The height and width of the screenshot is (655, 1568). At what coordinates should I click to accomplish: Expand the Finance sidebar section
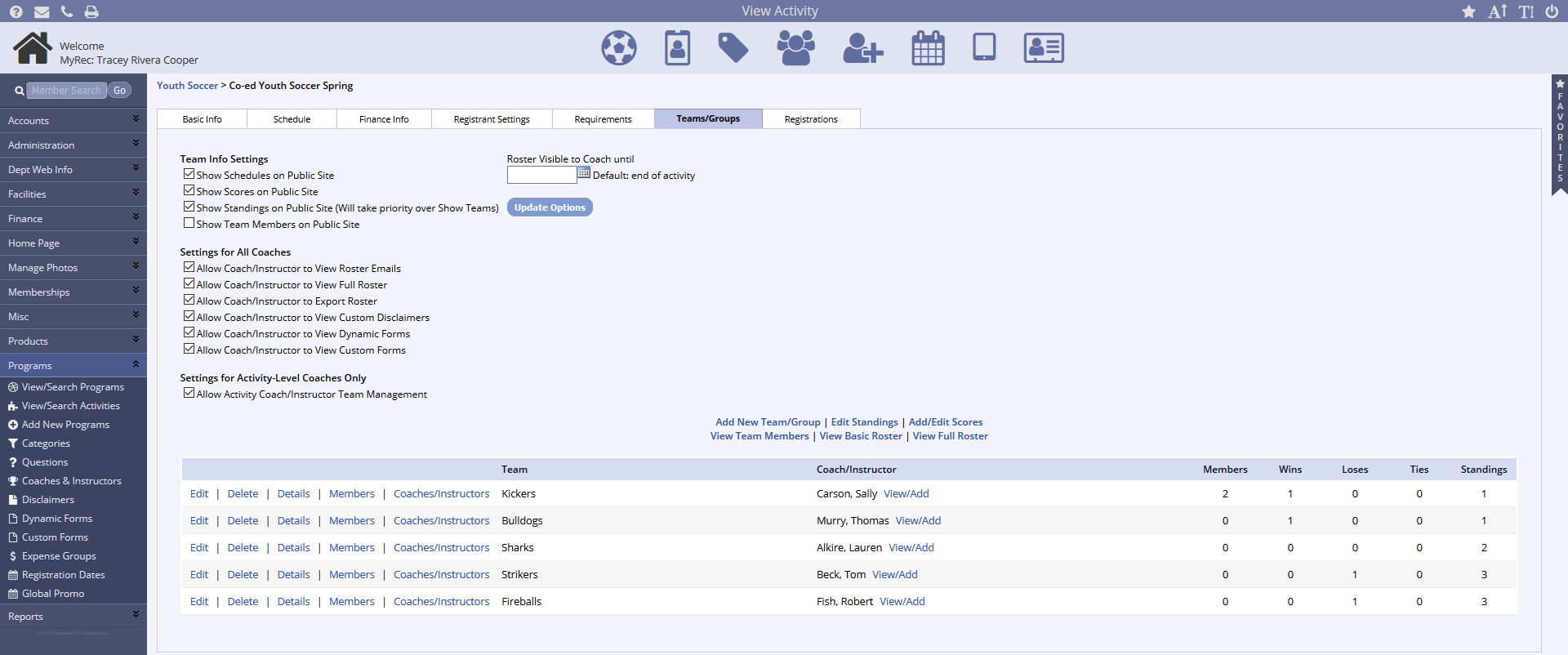click(73, 218)
